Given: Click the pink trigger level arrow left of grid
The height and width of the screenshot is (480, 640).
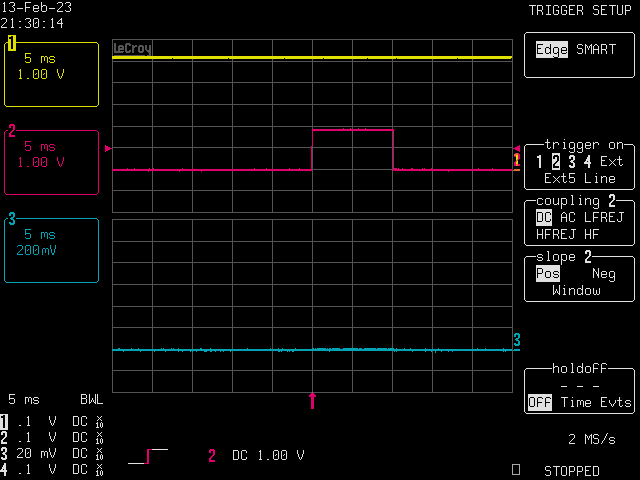Looking at the screenshot, I should point(108,148).
